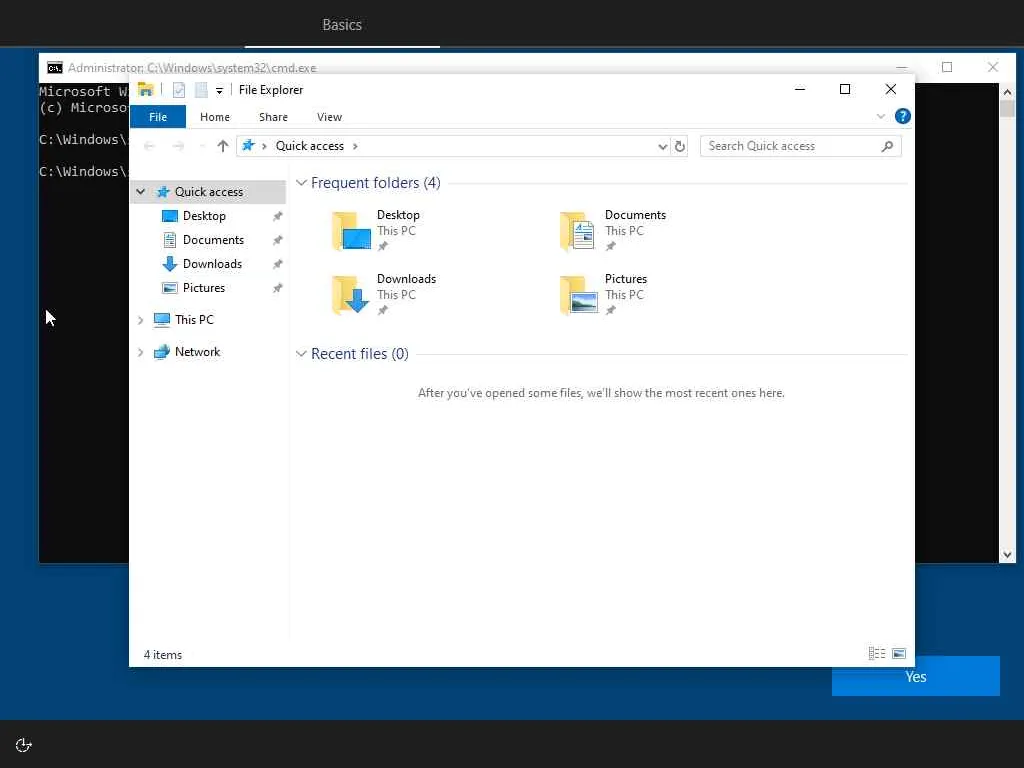
Task: Select This PC in the sidebar
Action: (194, 319)
